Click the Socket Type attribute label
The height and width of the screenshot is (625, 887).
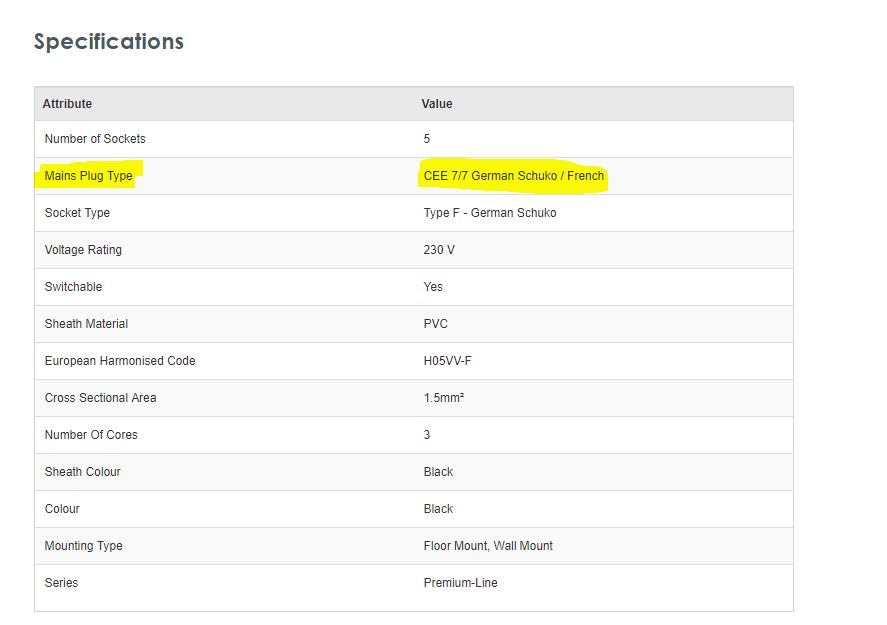point(77,213)
